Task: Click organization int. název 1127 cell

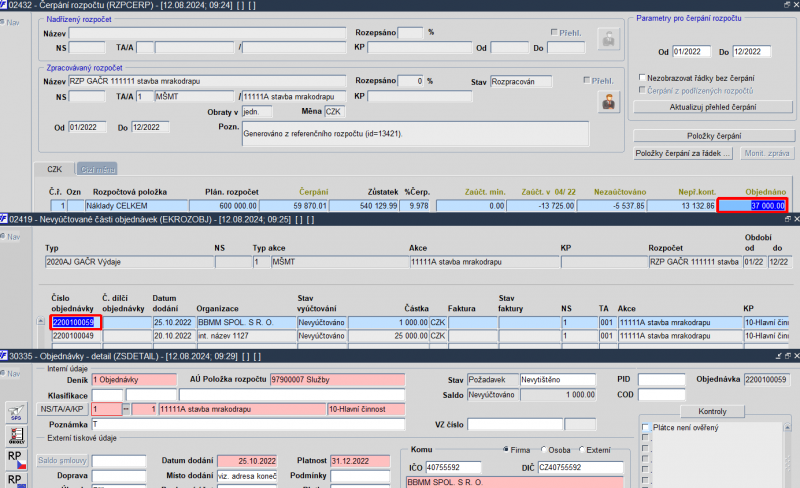Action: (x=246, y=336)
